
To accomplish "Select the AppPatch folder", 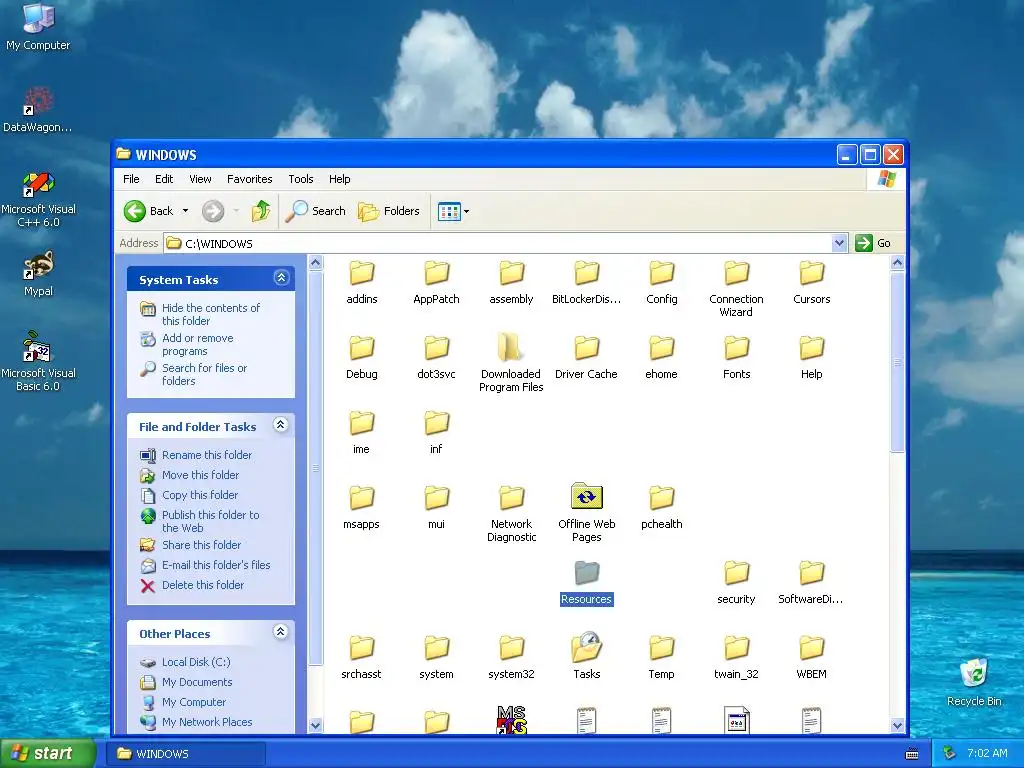I will (x=436, y=283).
